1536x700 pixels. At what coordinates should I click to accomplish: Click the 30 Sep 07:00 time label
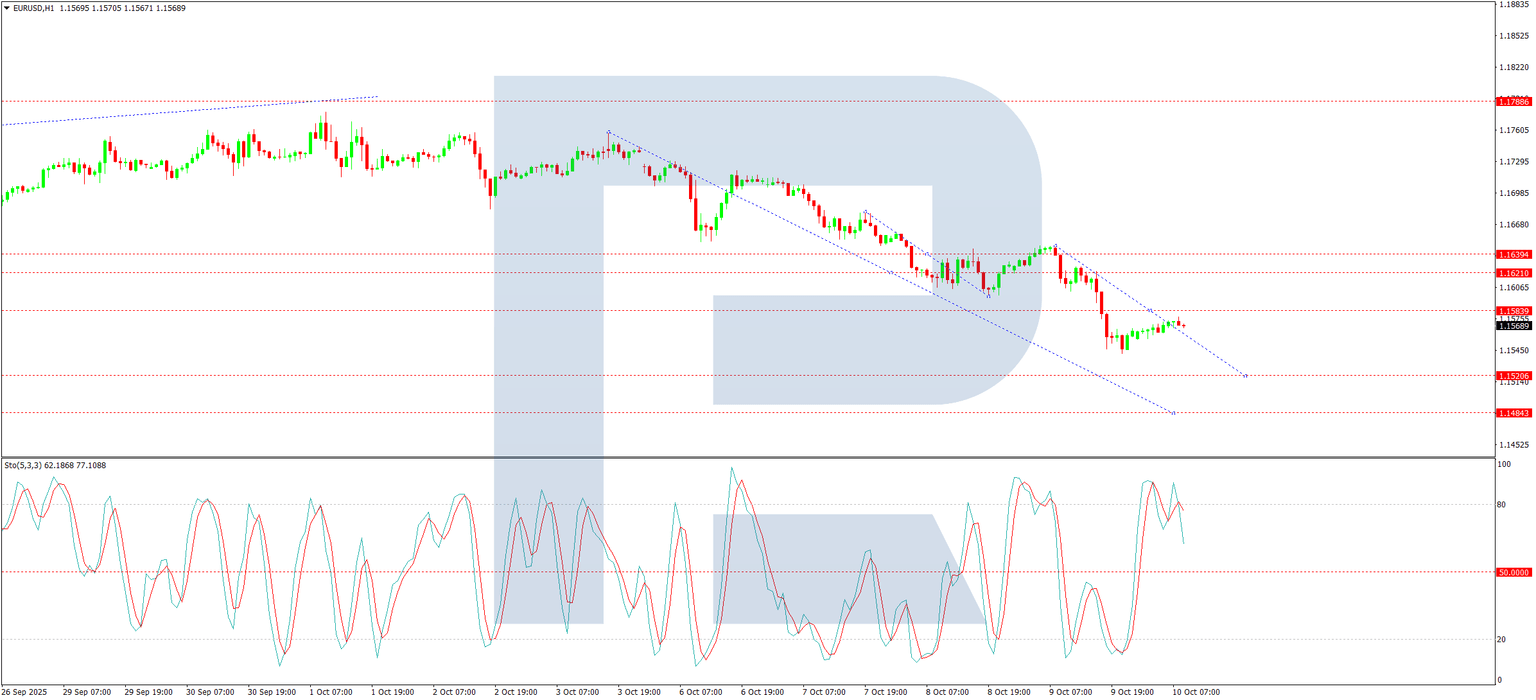click(x=210, y=692)
